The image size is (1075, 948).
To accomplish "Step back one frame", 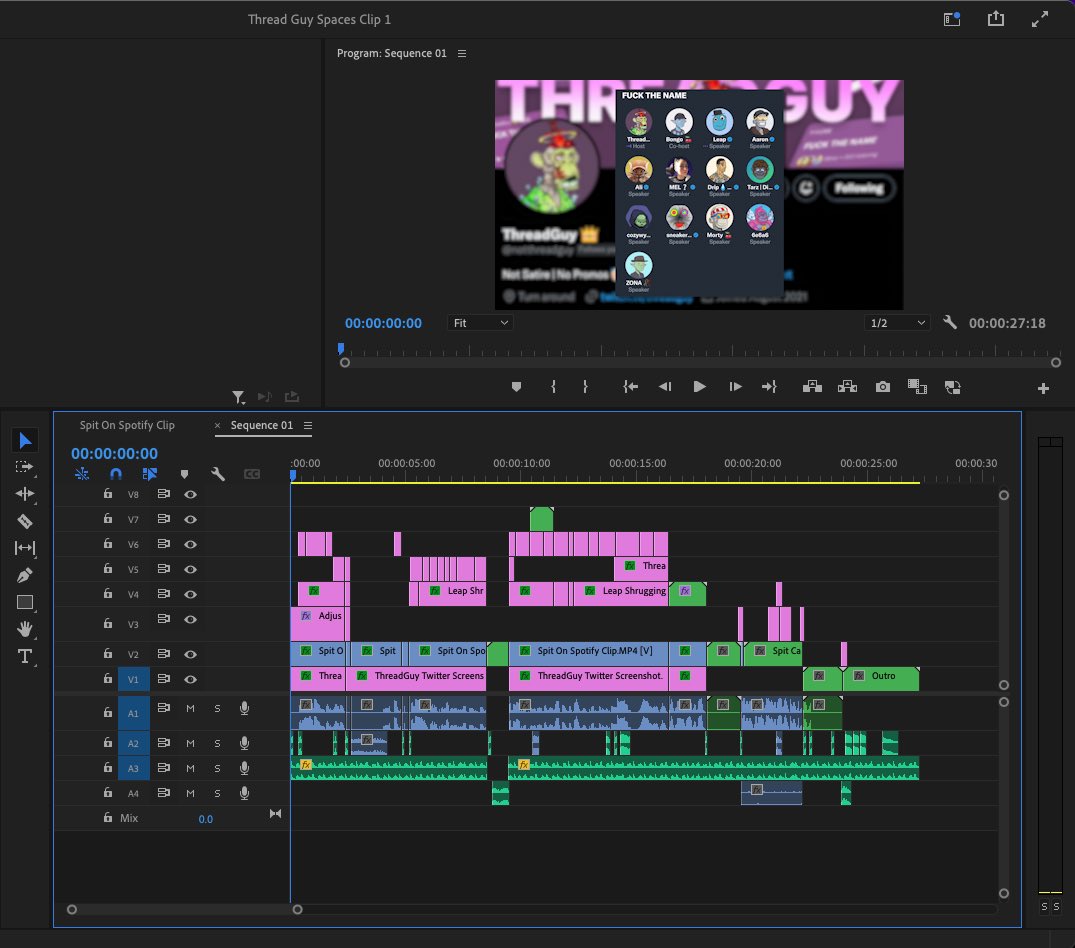I will [664, 387].
